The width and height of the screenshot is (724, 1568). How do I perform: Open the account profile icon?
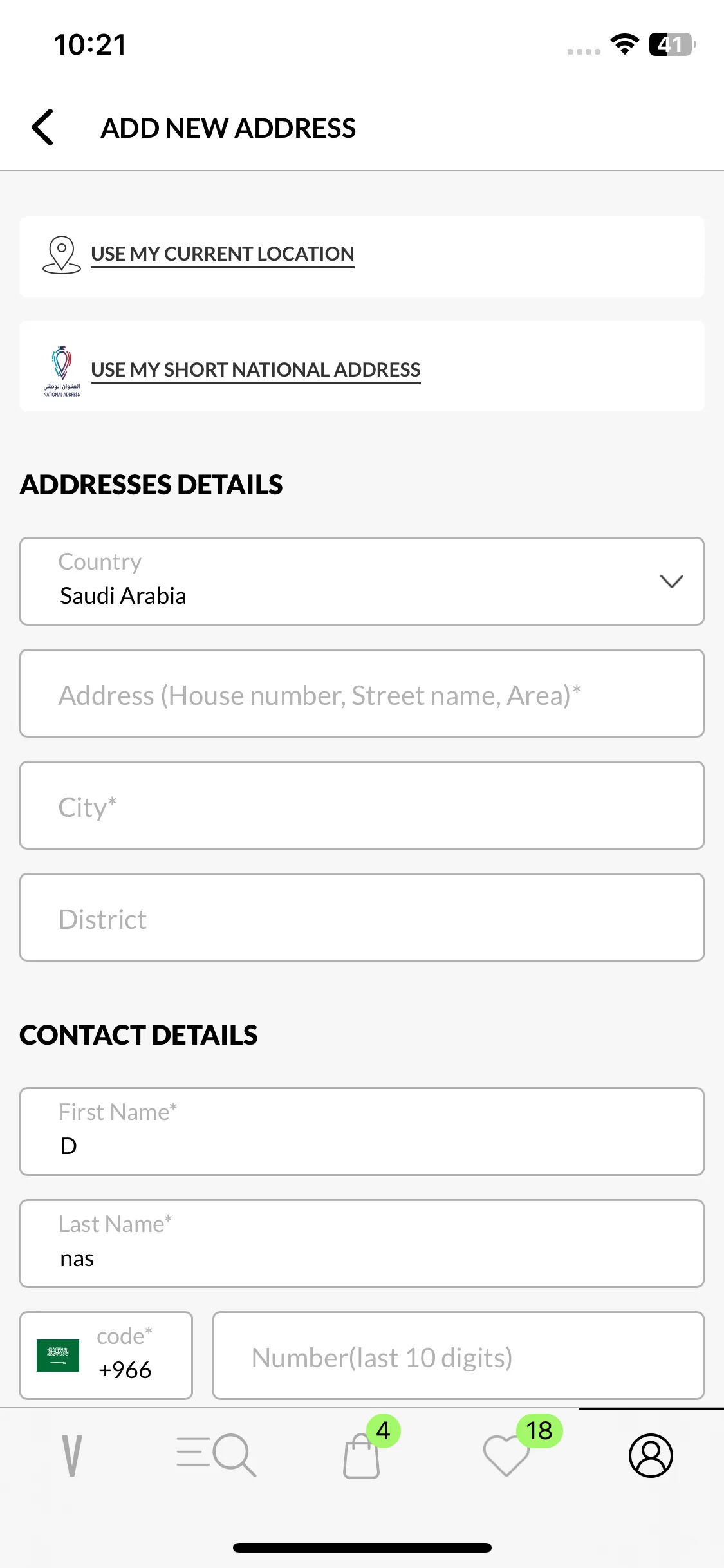(651, 1455)
